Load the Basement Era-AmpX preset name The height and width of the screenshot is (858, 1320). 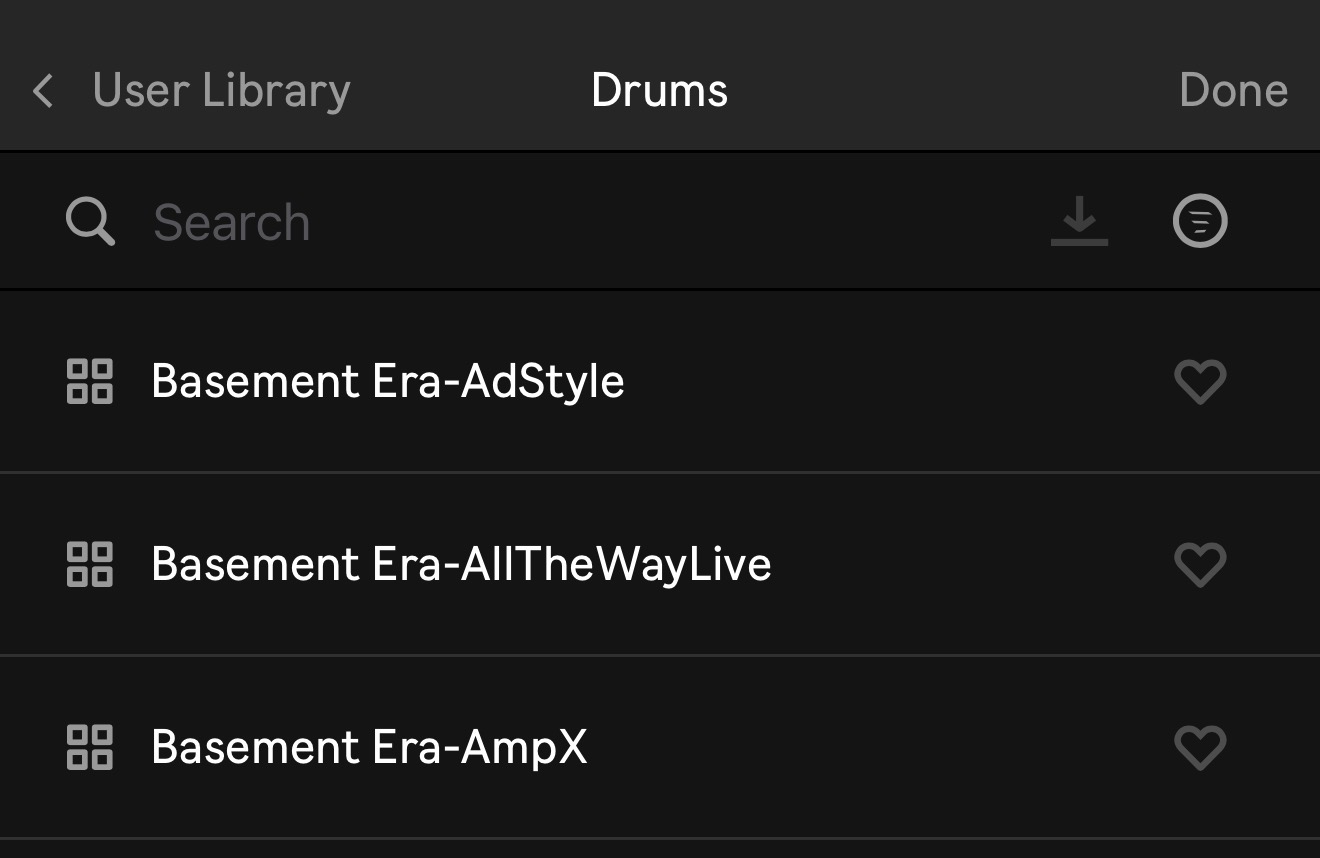coord(369,747)
